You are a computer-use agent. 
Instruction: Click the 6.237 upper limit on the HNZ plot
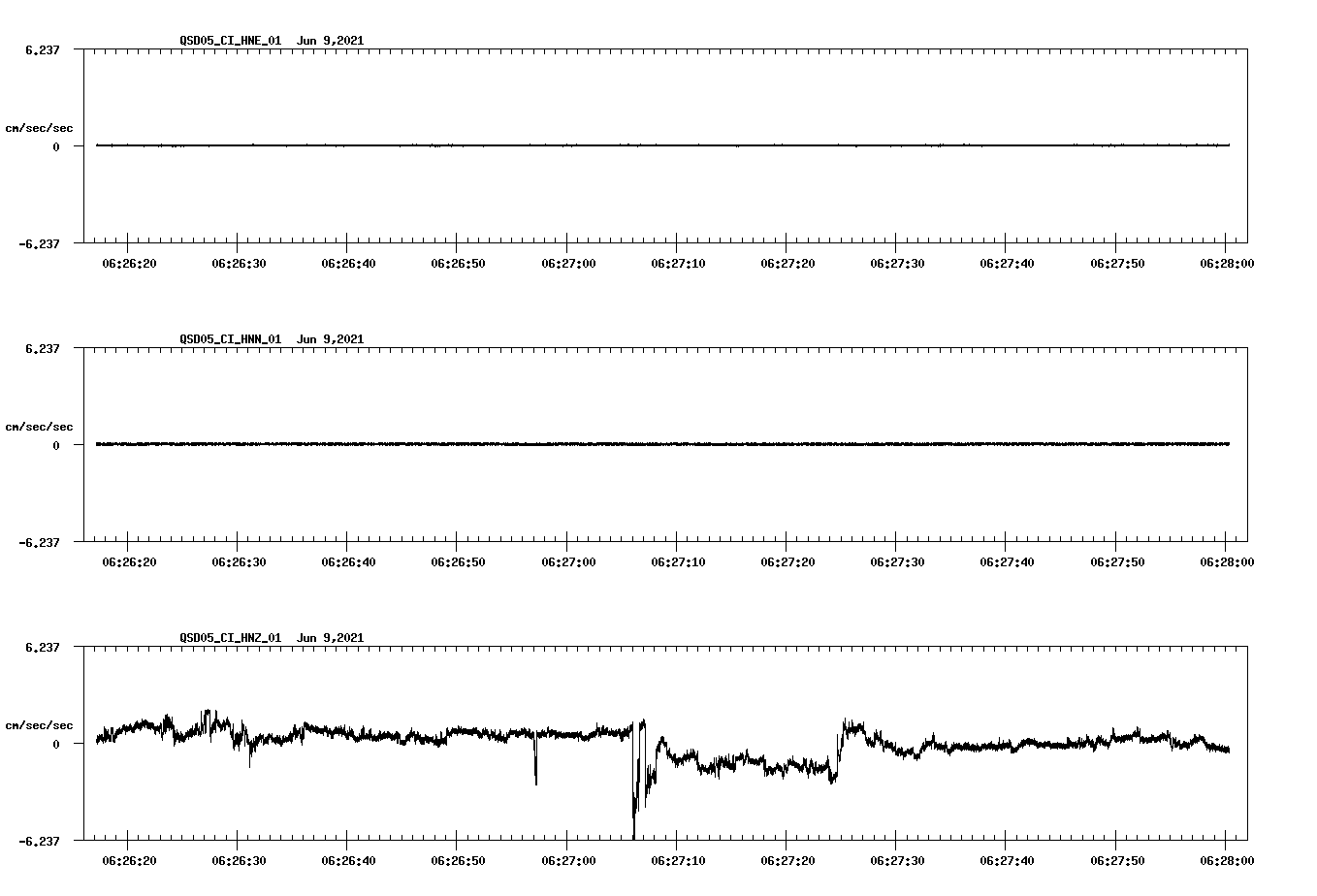(42, 647)
